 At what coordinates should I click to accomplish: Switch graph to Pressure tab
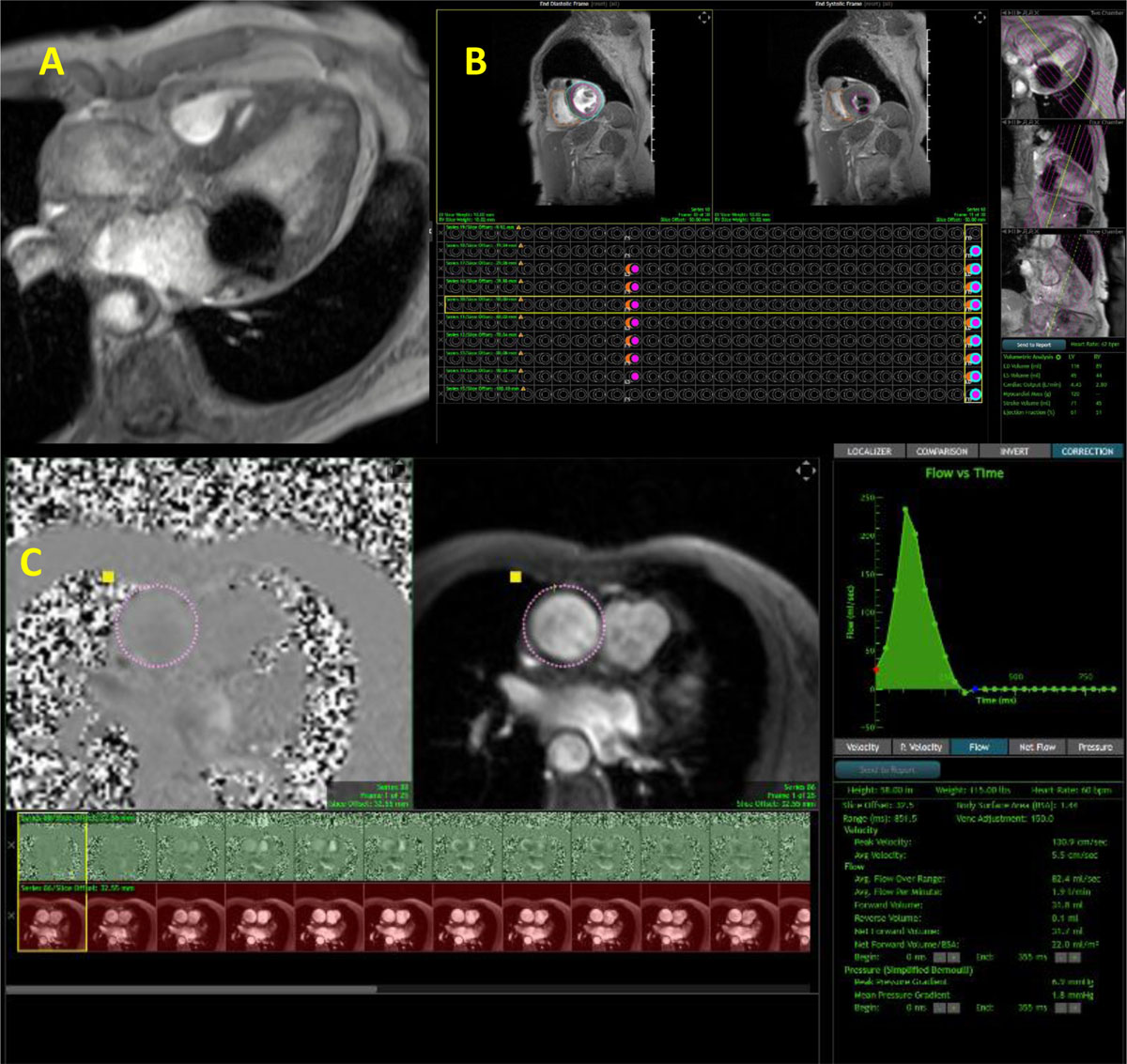1095,747
